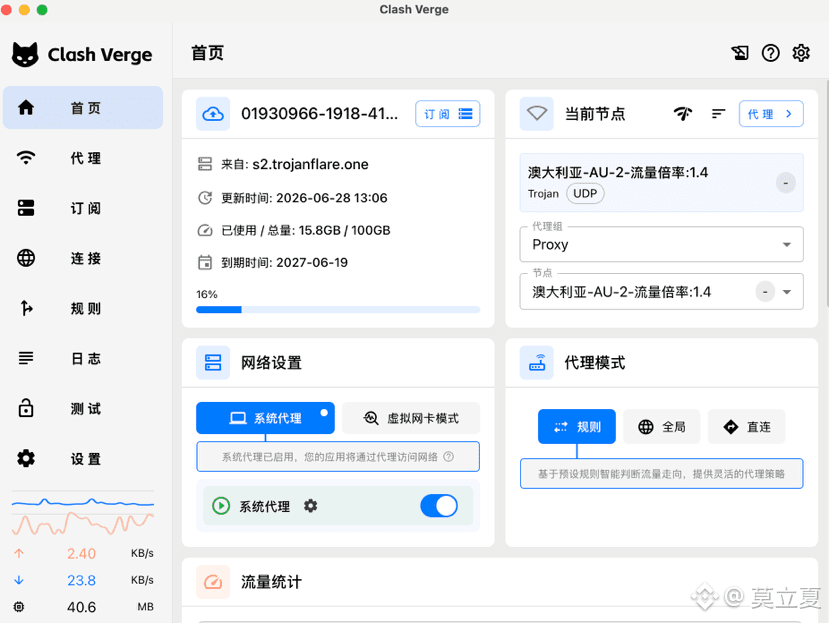
Task: Click the diamond current node icon
Action: [x=537, y=114]
